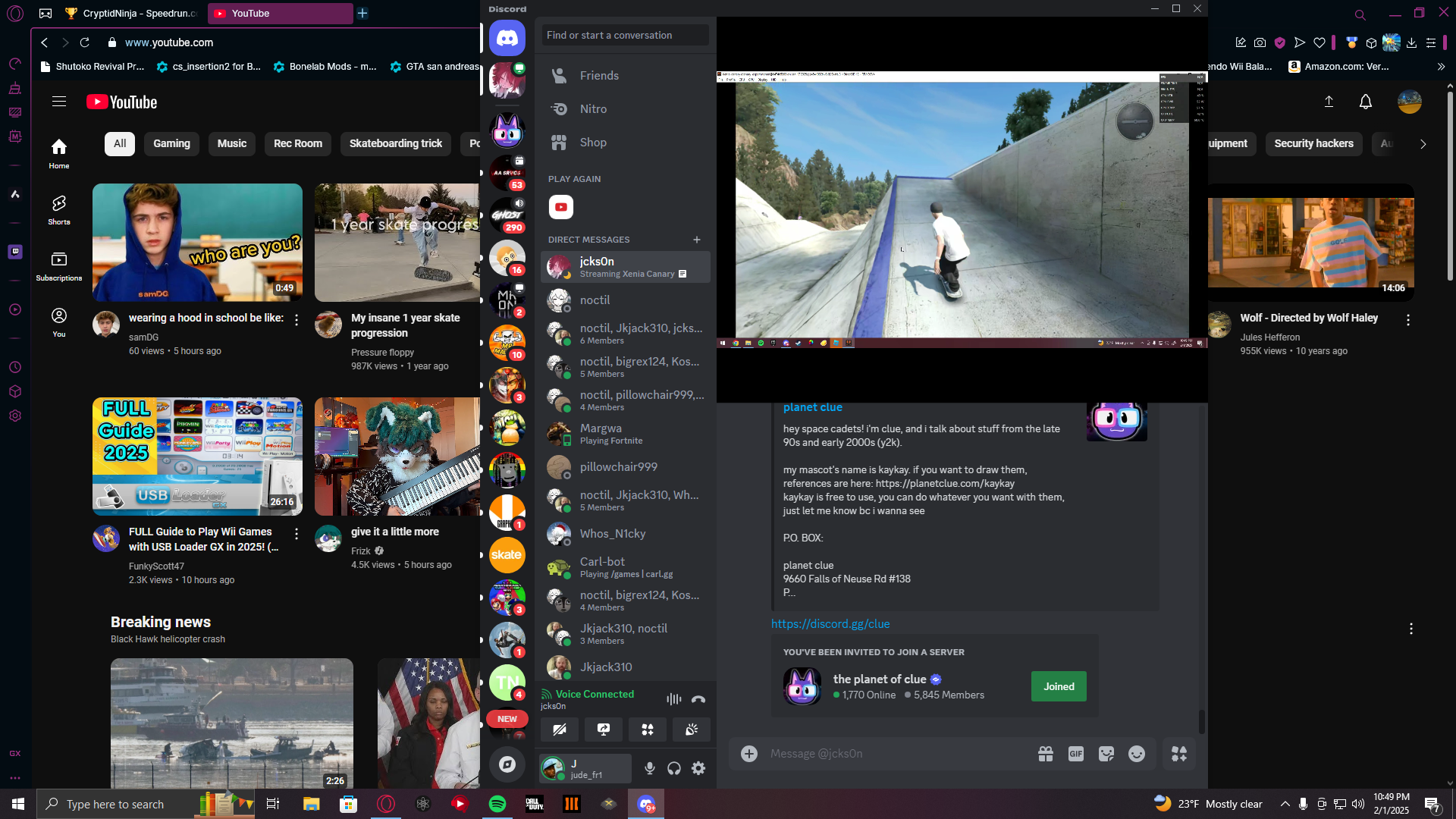This screenshot has height=819, width=1456.
Task: Open Explore Discoverable Servers compass icon
Action: (507, 764)
